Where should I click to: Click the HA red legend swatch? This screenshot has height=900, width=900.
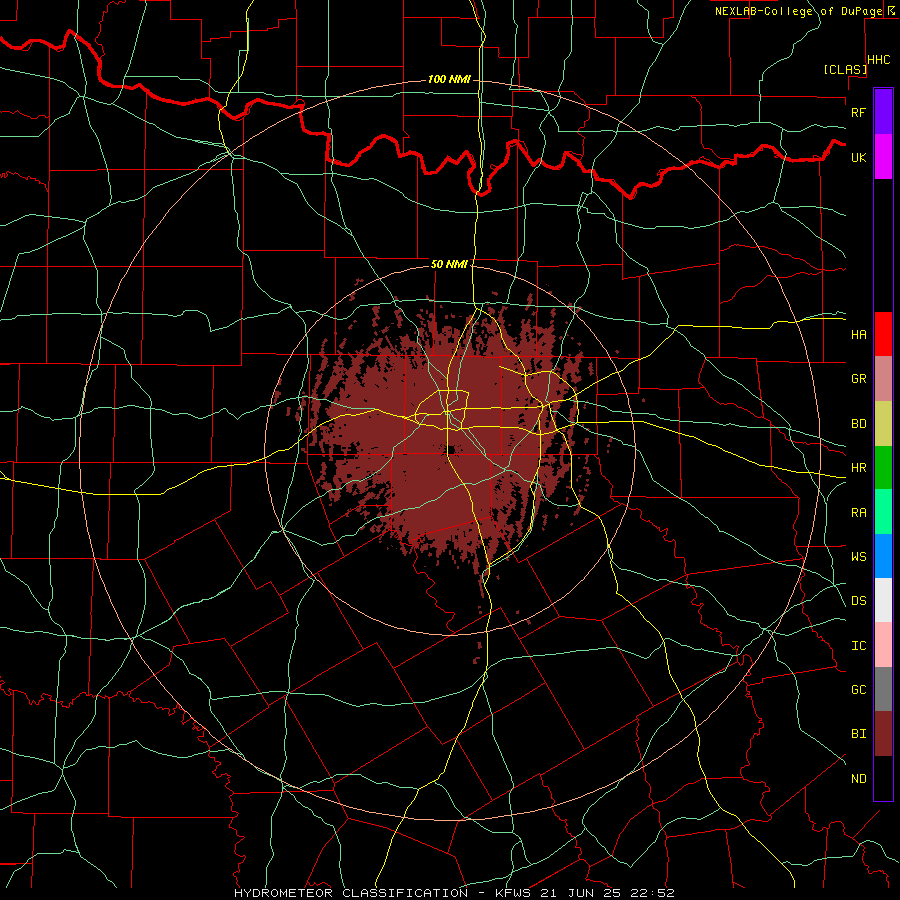[x=883, y=334]
